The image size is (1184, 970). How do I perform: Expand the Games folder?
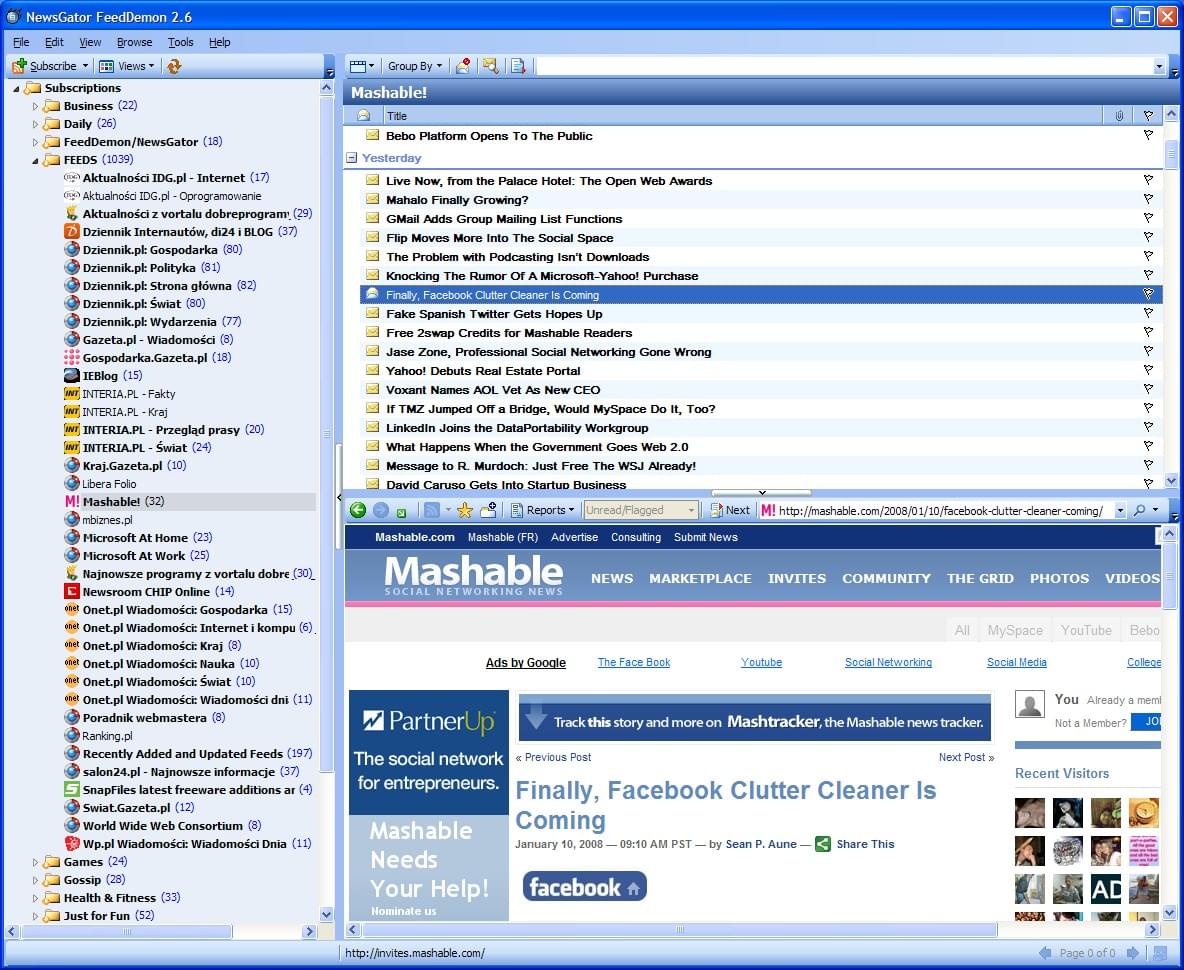click(35, 862)
